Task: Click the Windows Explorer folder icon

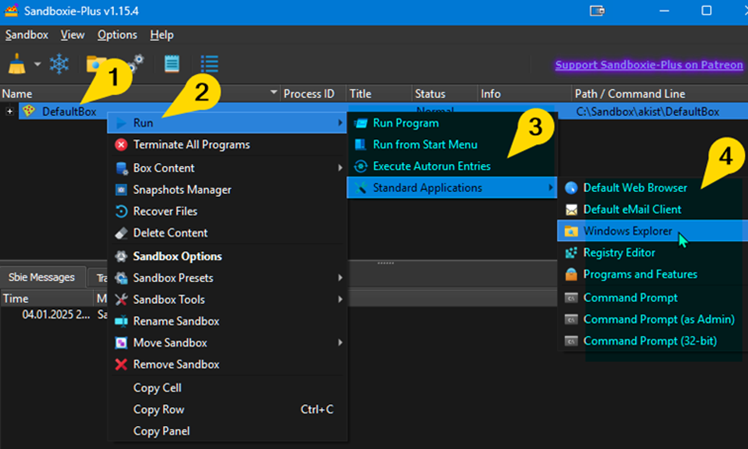Action: pyautogui.click(x=571, y=231)
